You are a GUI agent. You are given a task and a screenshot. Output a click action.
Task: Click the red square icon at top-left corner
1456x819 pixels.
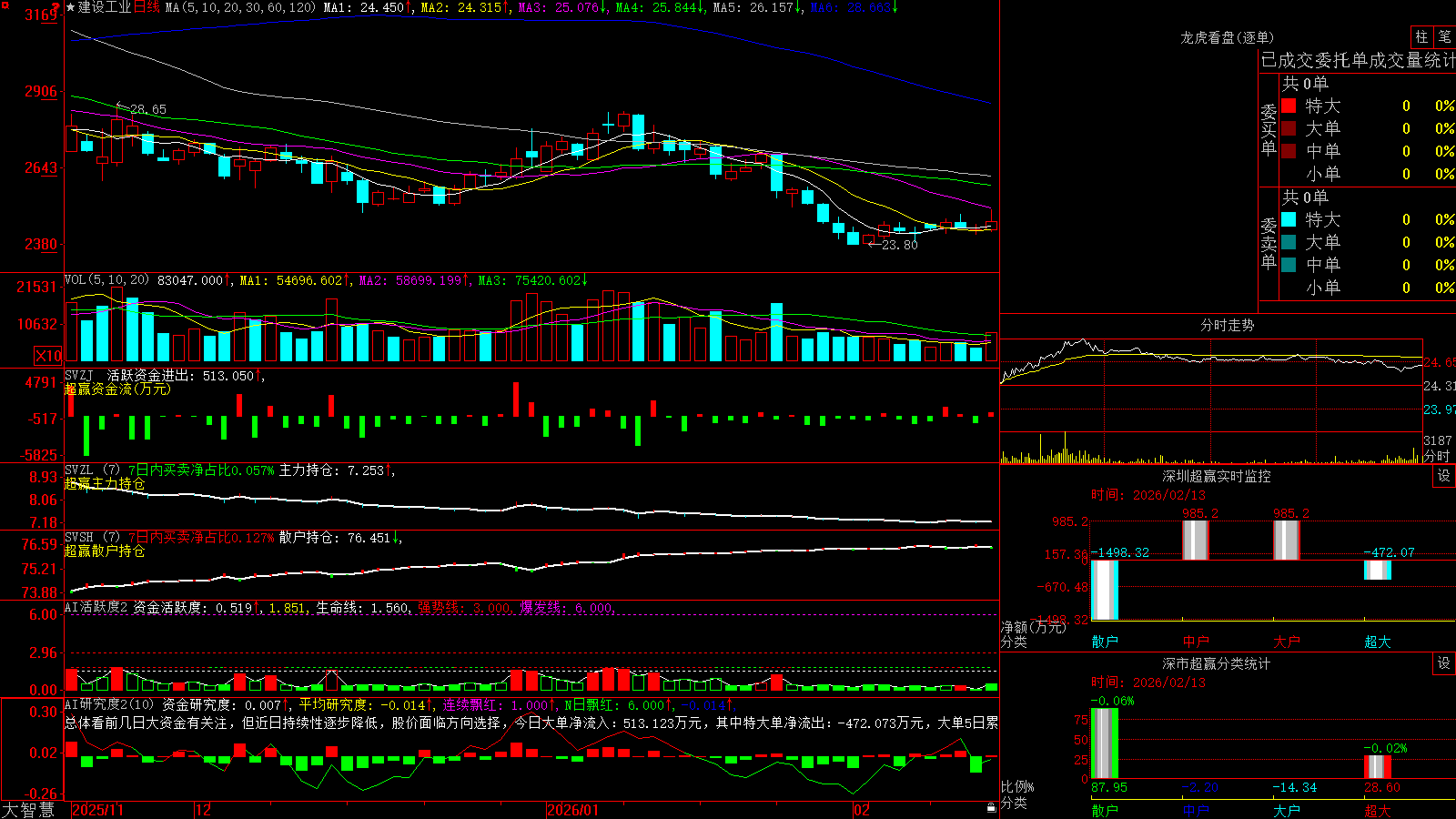[4, 5]
